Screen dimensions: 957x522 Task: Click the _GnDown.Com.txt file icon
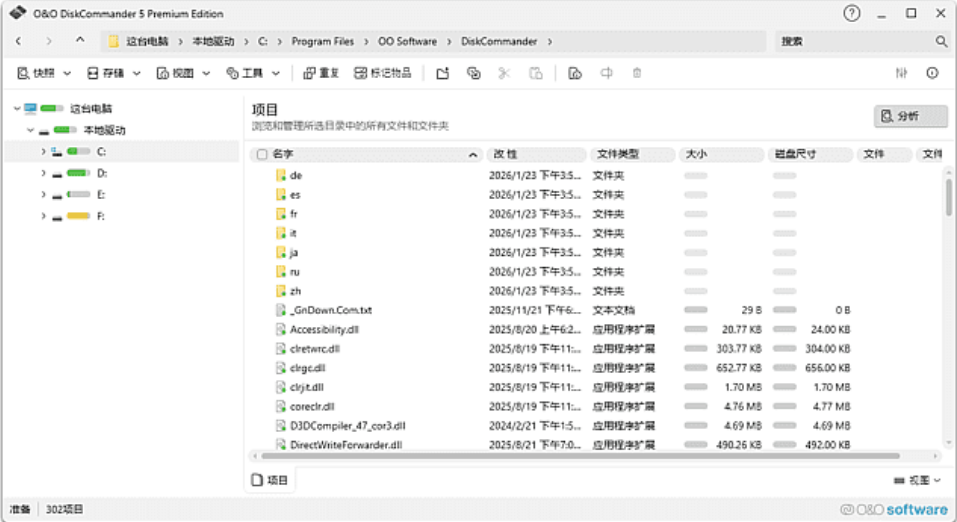click(281, 310)
